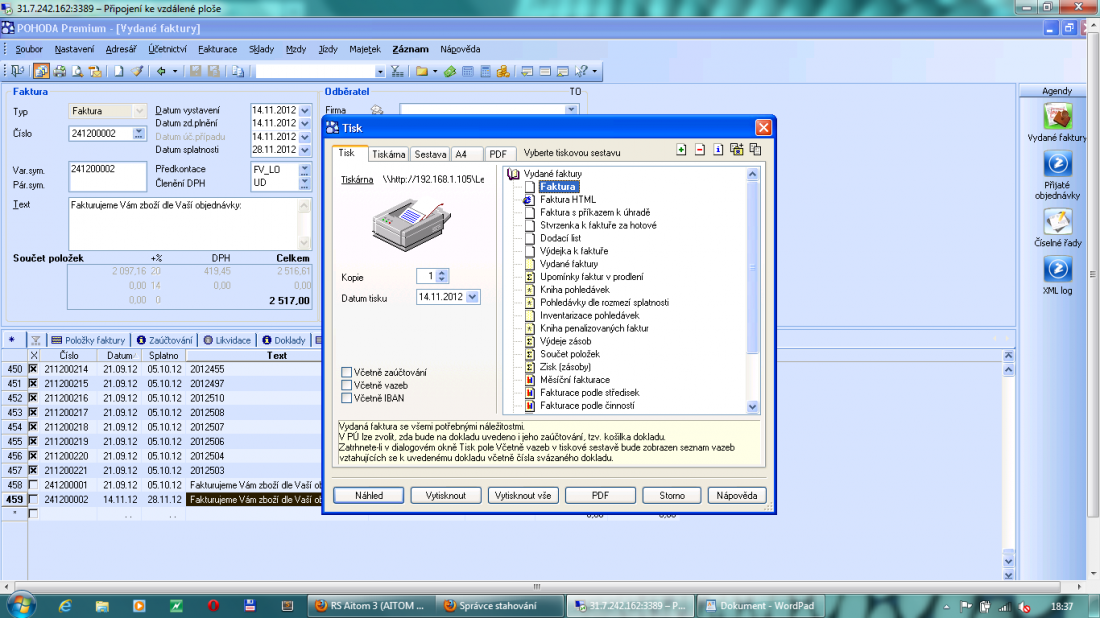
Task: Open the Fakturace menu
Action: point(217,49)
